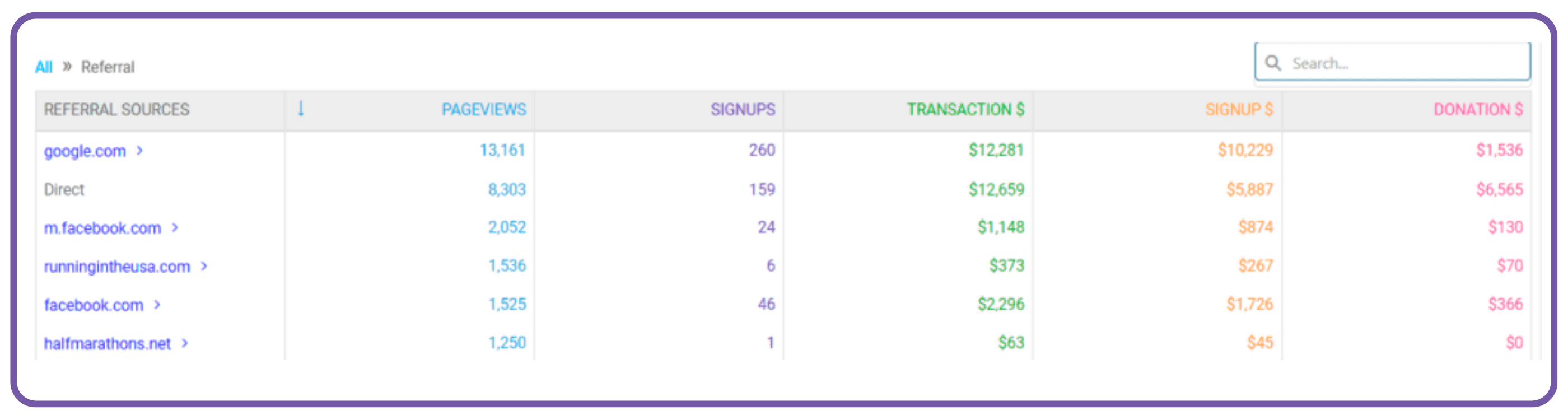This screenshot has height=420, width=1568.
Task: Go to All in breadcrumb
Action: (44, 67)
